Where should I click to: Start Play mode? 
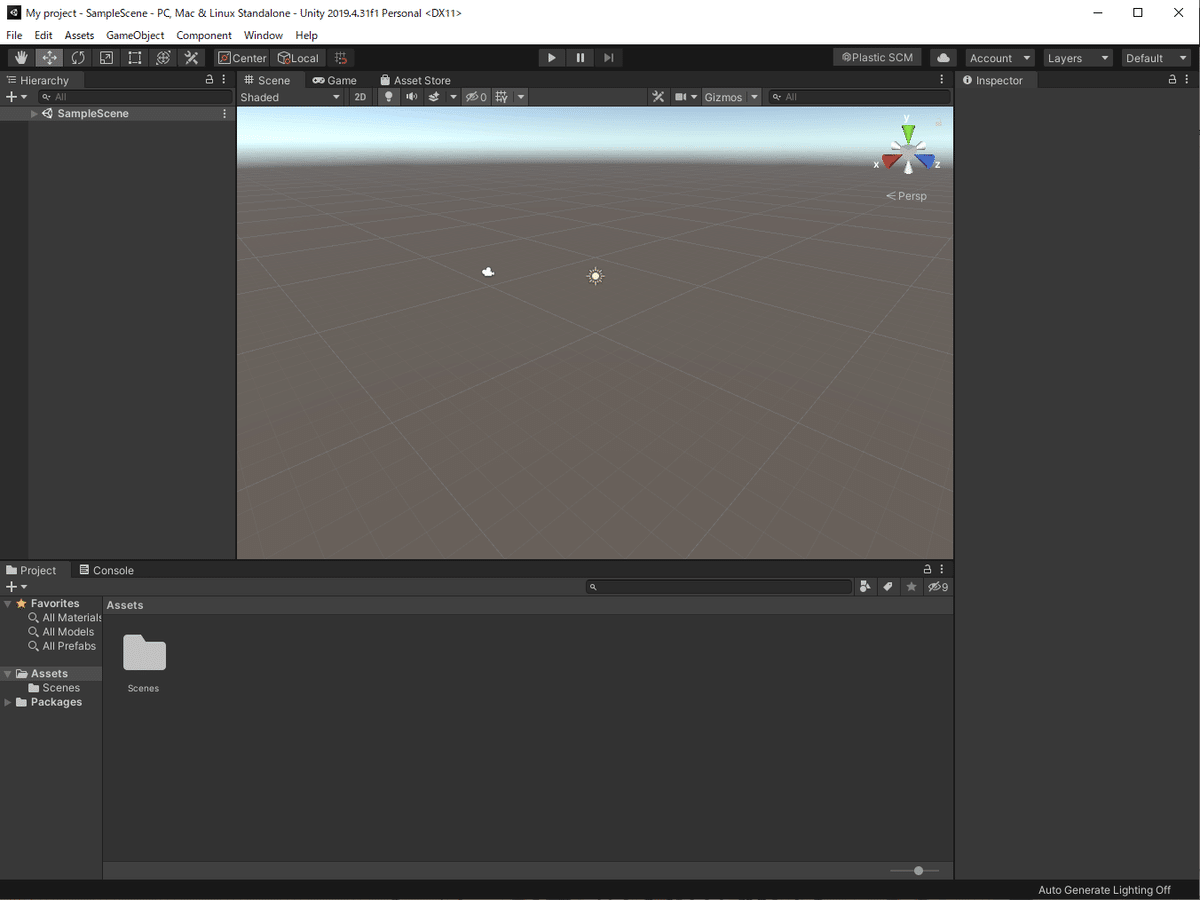(x=551, y=58)
